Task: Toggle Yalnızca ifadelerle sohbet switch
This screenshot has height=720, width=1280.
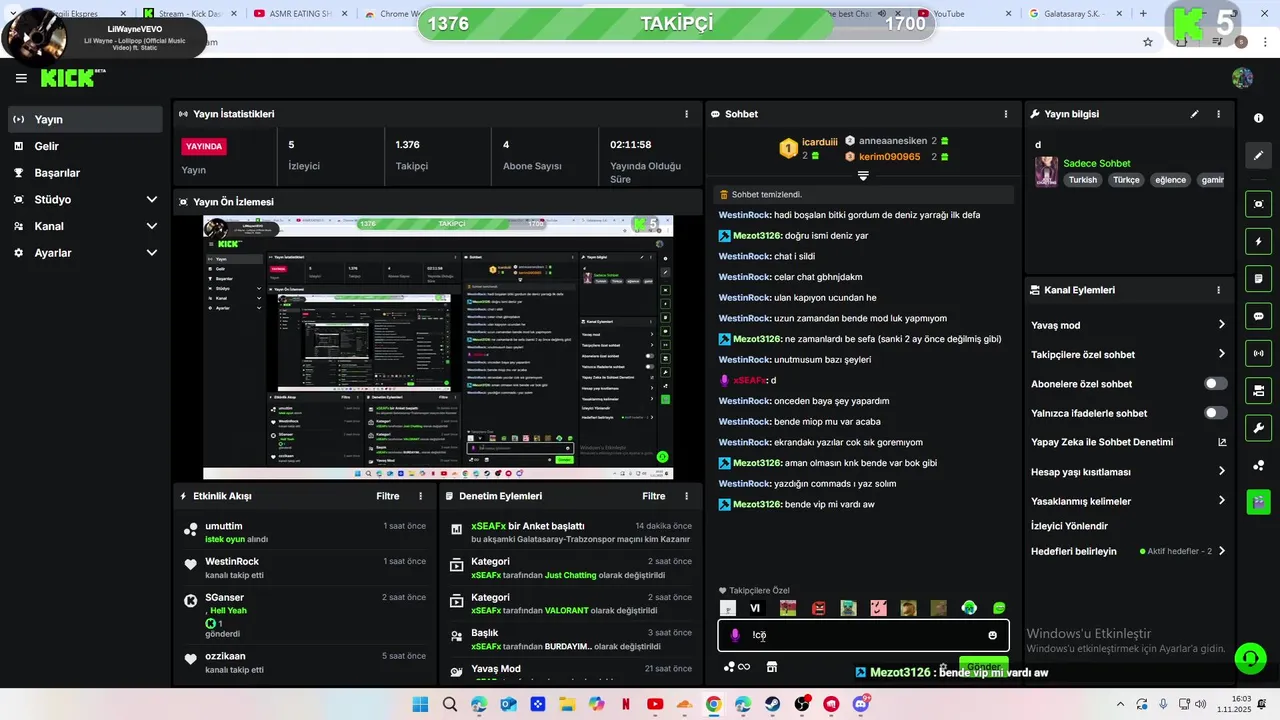Action: click(1215, 413)
